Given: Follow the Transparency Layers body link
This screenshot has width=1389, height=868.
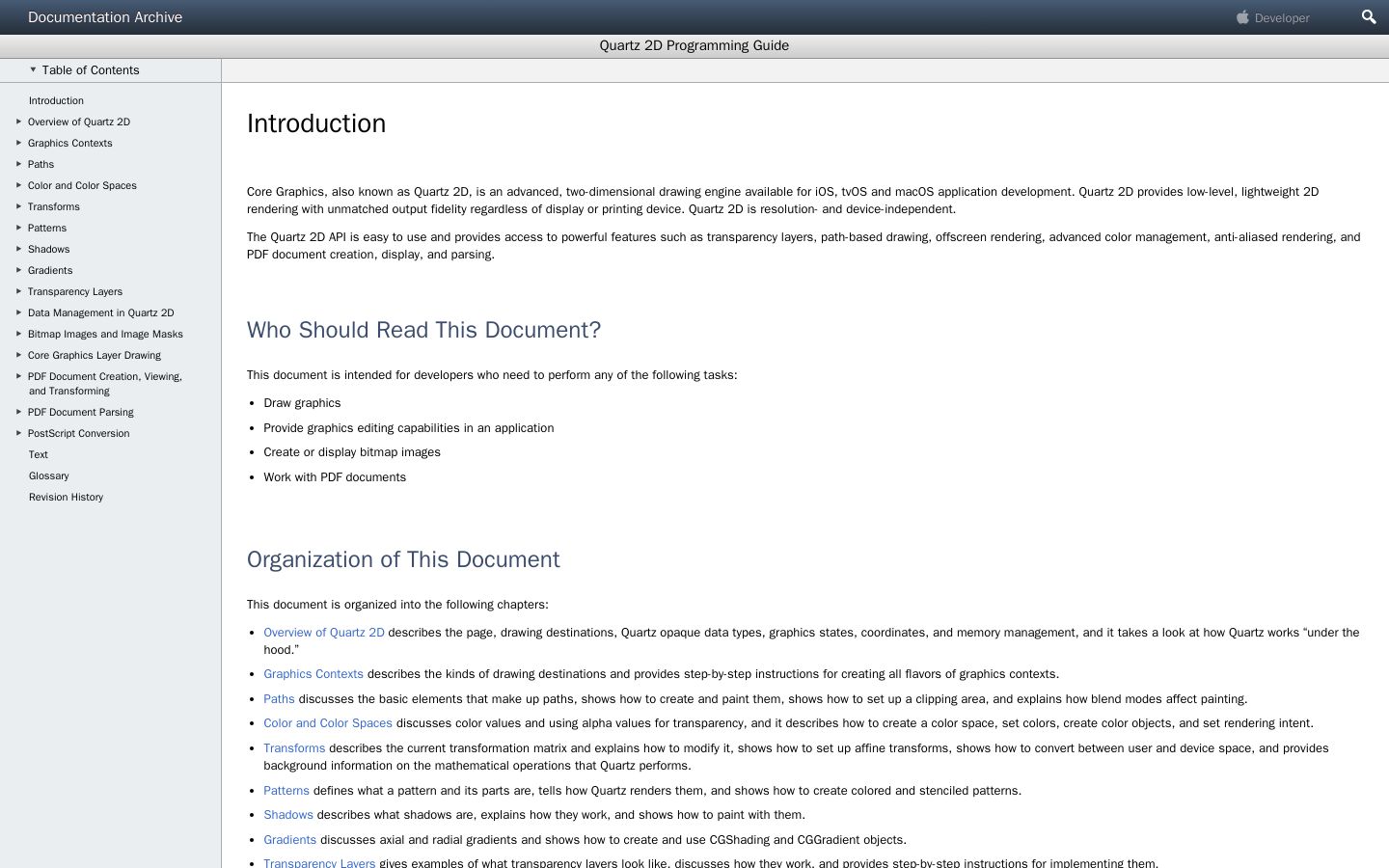Looking at the screenshot, I should tap(319, 863).
